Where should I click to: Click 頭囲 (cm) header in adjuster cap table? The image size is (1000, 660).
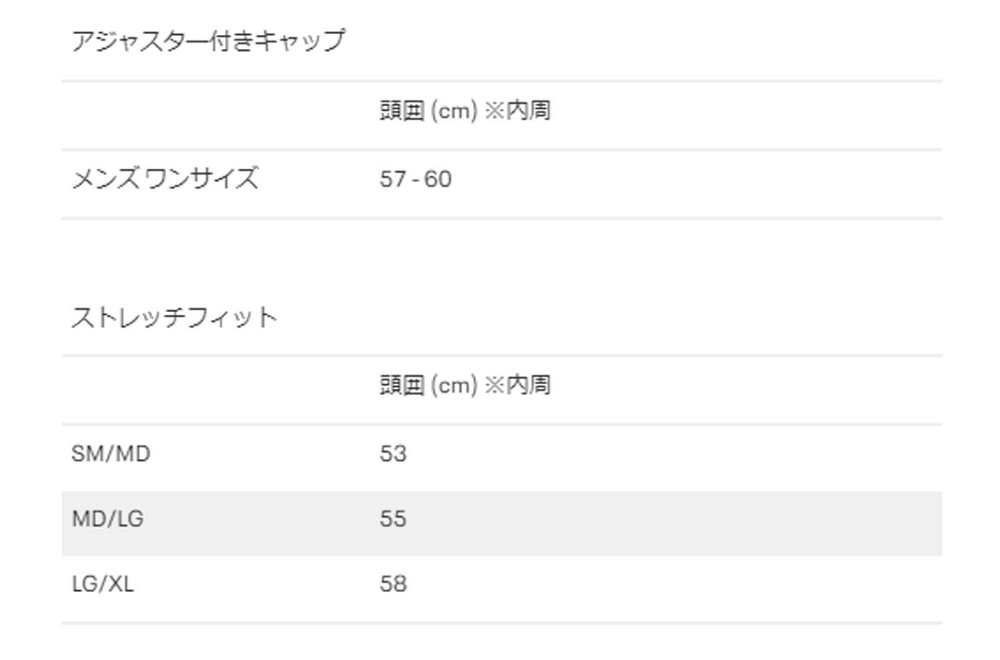click(428, 111)
